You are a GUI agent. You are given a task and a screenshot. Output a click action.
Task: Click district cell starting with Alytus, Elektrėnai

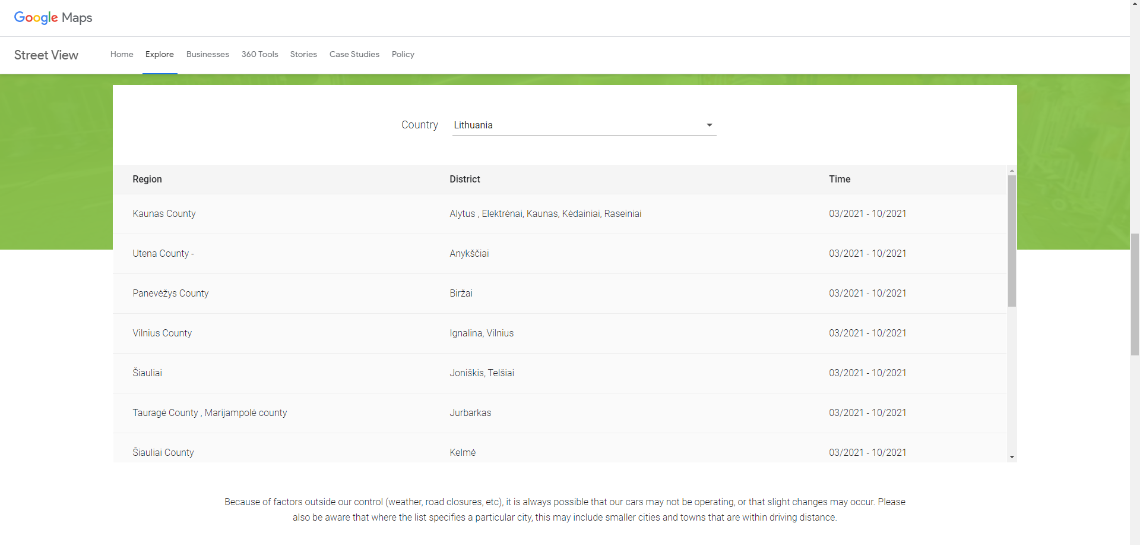pyautogui.click(x=545, y=214)
